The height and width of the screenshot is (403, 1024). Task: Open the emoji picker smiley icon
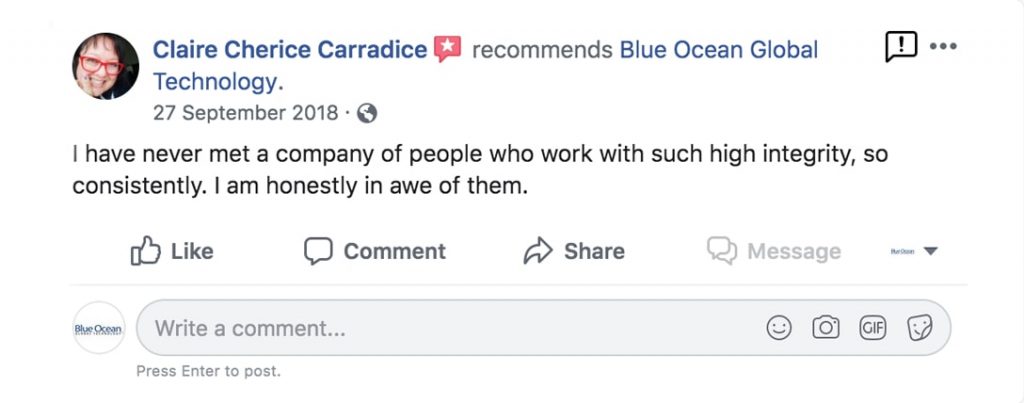pyautogui.click(x=778, y=327)
